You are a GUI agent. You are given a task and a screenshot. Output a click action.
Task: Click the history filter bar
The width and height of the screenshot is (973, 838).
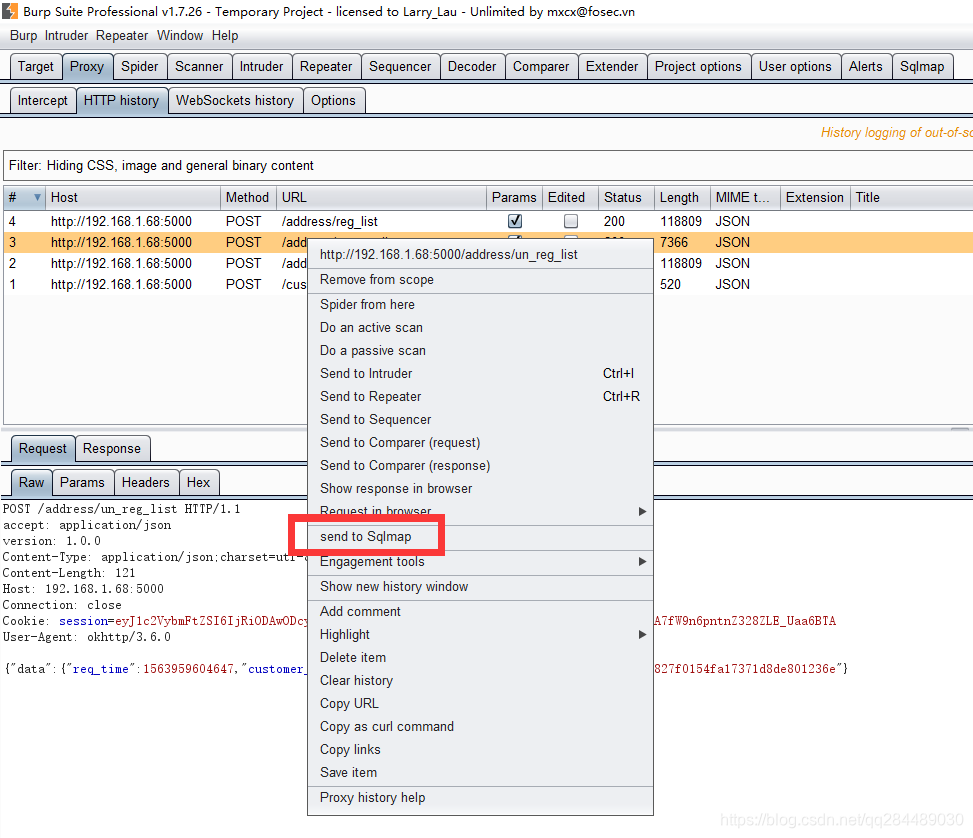pyautogui.click(x=488, y=165)
